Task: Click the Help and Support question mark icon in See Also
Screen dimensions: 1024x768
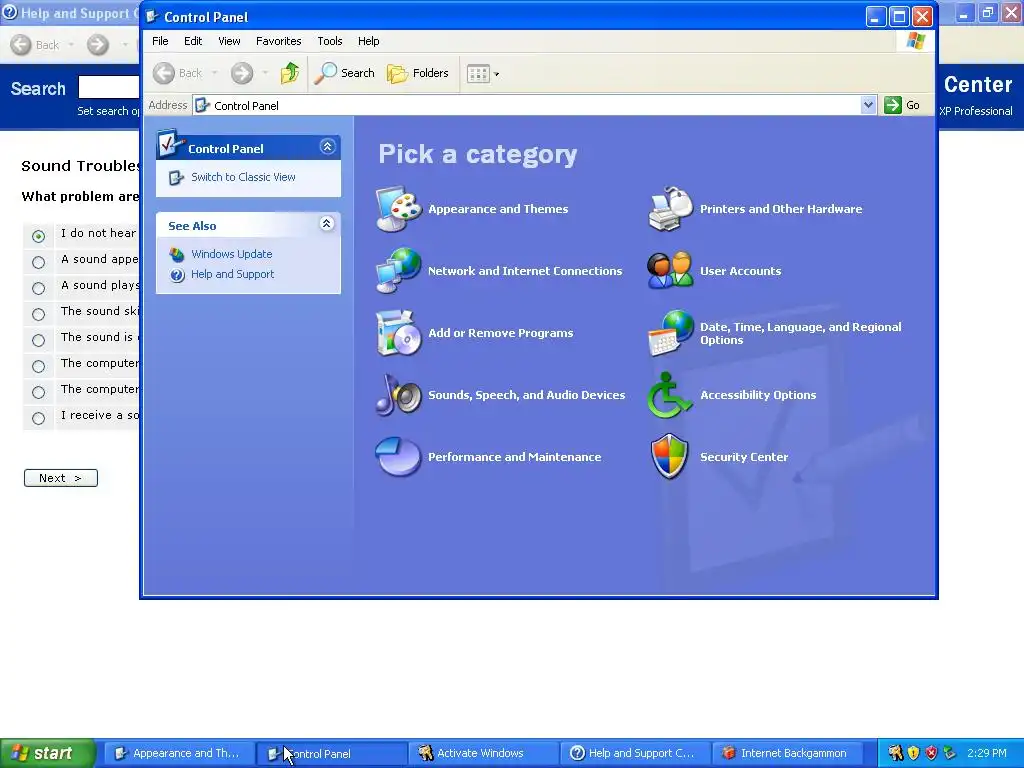Action: pyautogui.click(x=177, y=275)
